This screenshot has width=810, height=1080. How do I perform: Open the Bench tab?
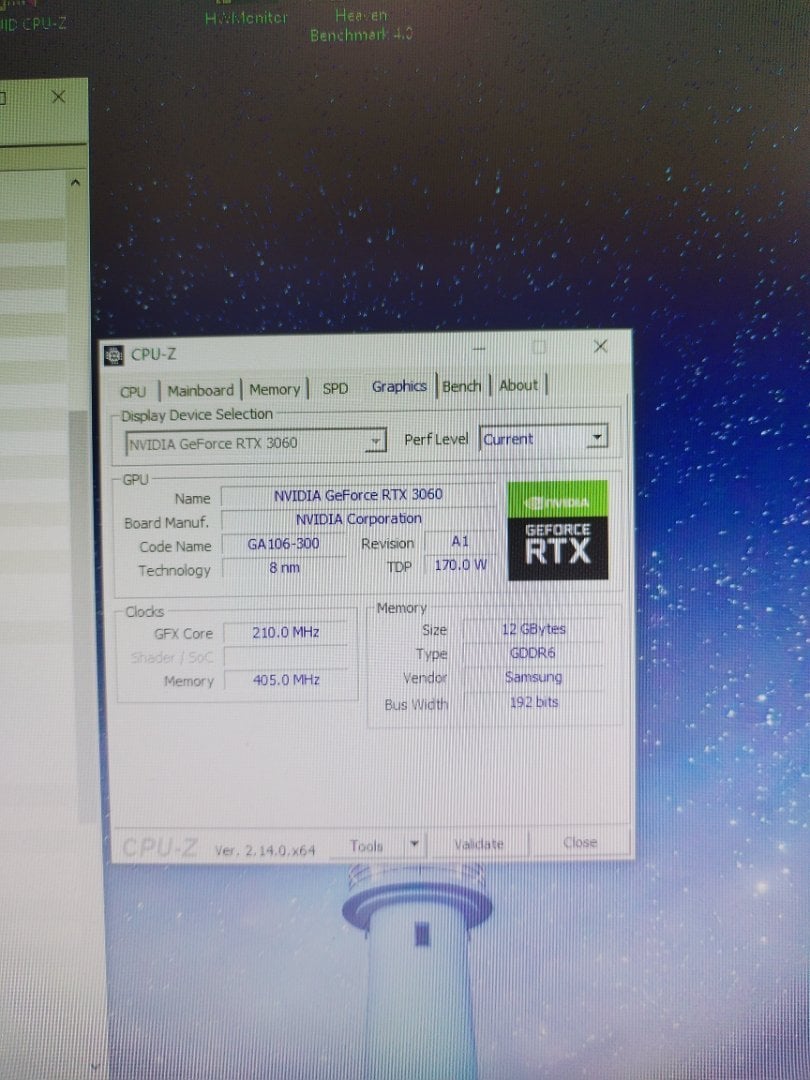[461, 386]
